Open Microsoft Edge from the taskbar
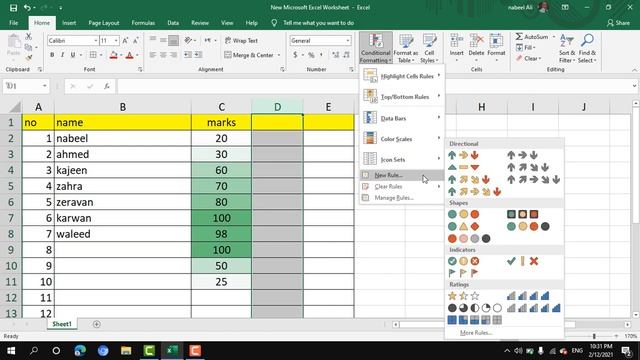Viewport: 640px width, 360px height. click(80, 351)
